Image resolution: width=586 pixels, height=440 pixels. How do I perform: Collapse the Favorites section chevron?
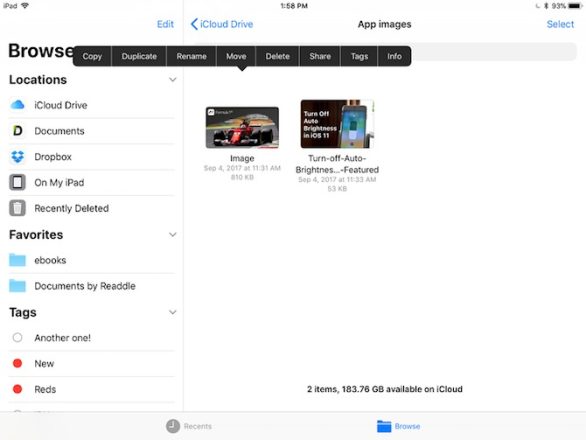173,235
